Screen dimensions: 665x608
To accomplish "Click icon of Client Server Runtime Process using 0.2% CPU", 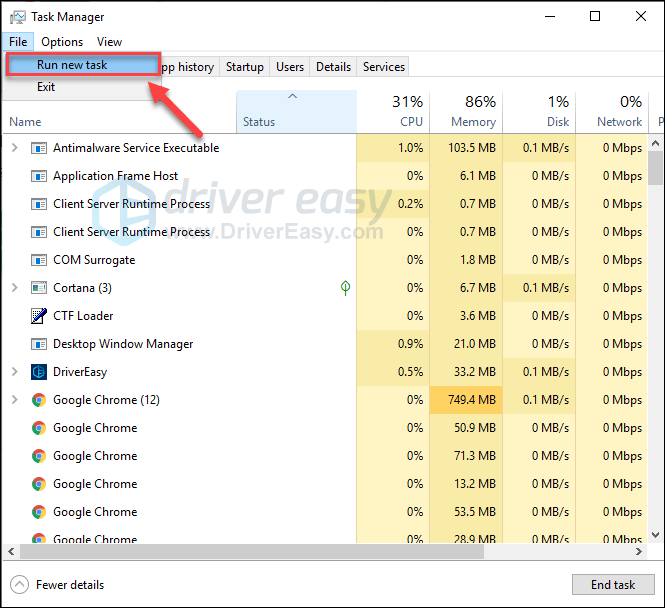I will click(x=39, y=204).
